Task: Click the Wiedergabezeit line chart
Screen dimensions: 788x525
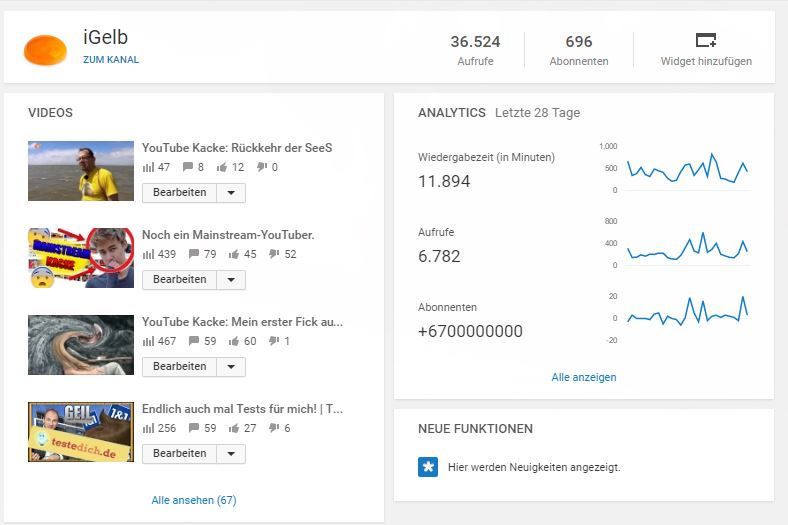Action: tap(687, 169)
